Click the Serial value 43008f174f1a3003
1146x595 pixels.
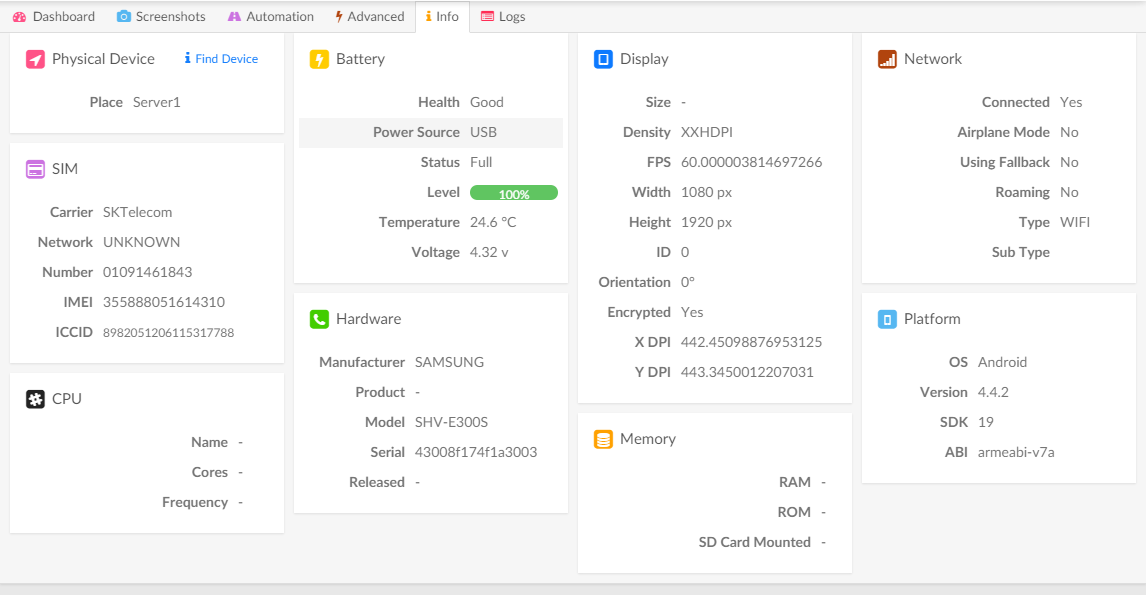click(476, 452)
